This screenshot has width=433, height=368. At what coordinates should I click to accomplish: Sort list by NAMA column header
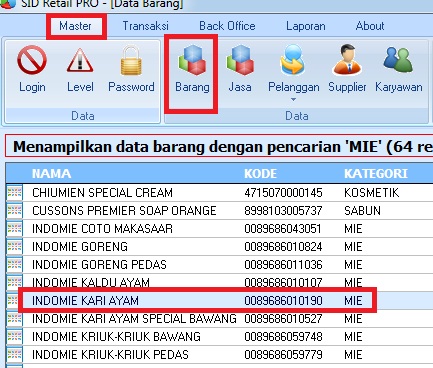51,174
